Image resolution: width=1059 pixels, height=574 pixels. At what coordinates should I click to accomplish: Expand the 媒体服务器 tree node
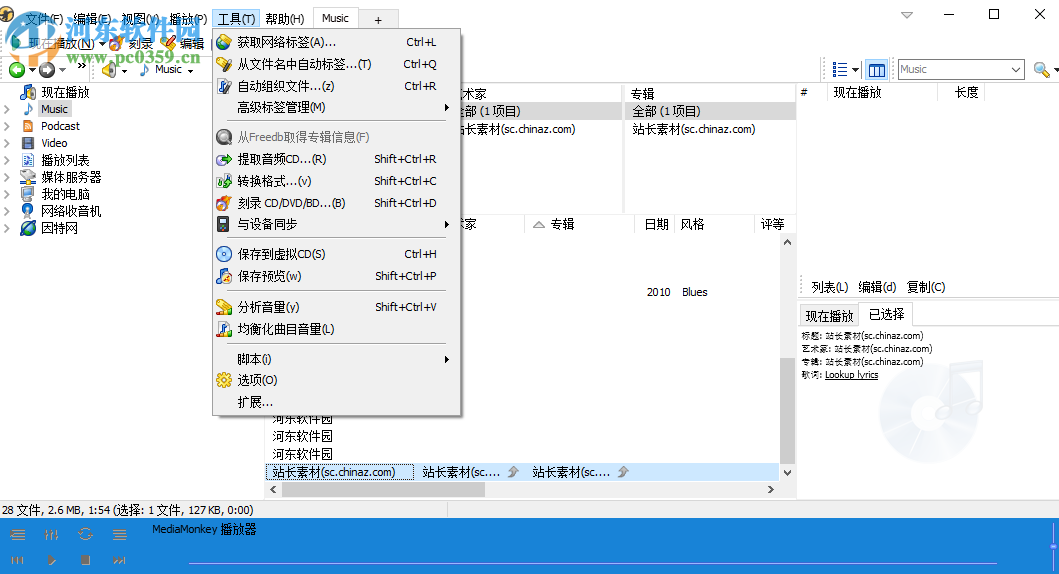coord(7,178)
